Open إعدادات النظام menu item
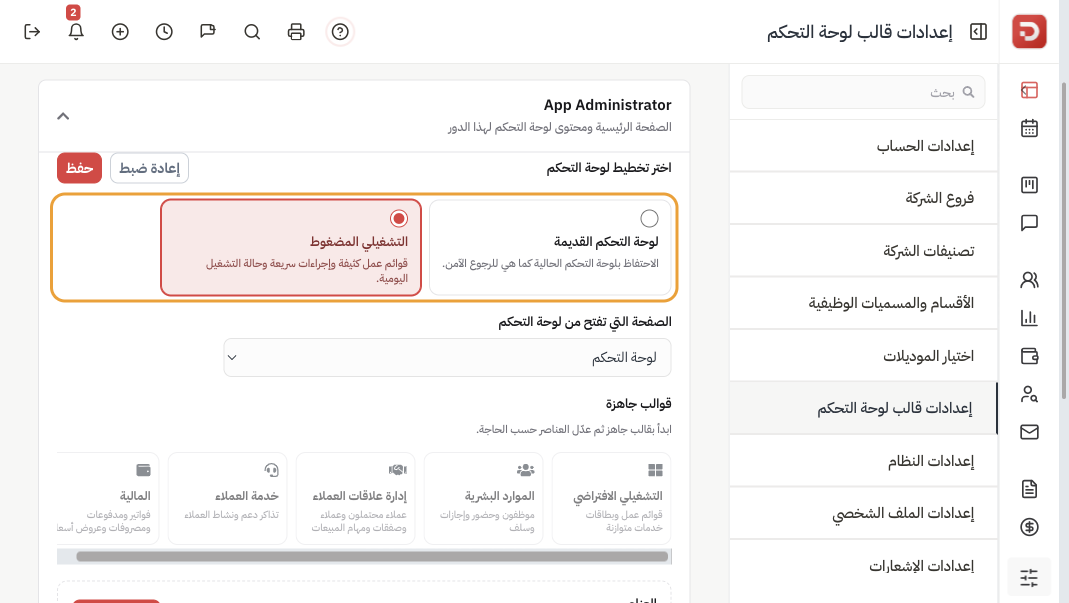Image resolution: width=1069 pixels, height=603 pixels. [863, 461]
